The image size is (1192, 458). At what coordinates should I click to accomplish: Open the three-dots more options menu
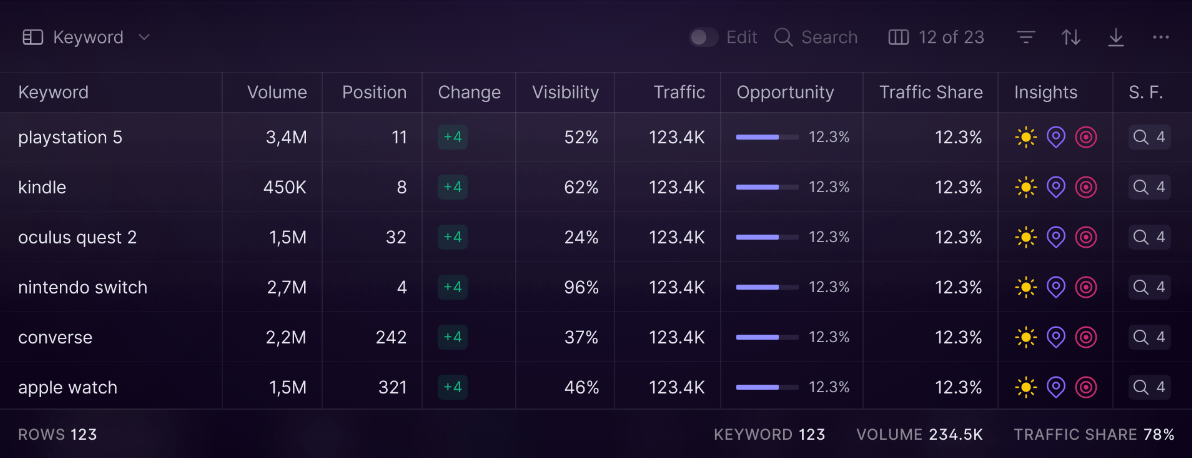(1161, 37)
